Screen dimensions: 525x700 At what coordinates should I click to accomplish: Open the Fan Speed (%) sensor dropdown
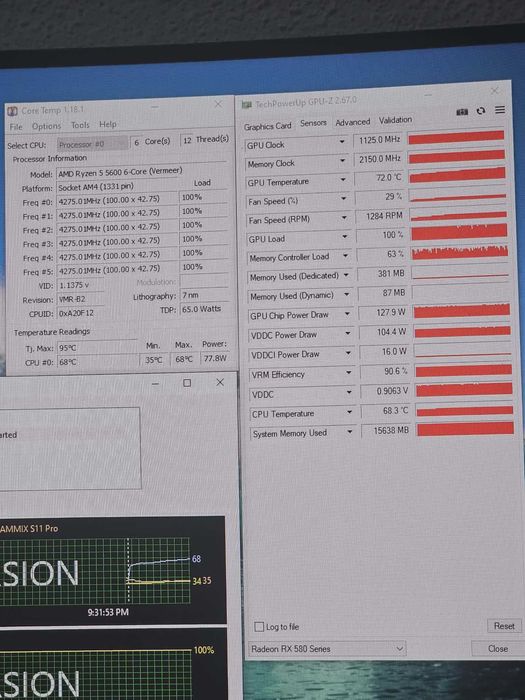(343, 198)
